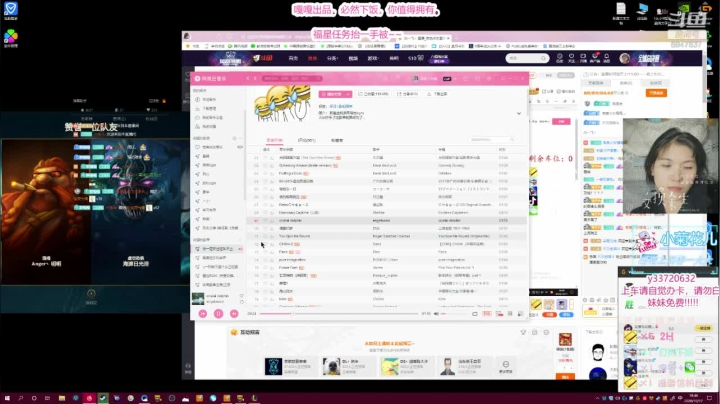The width and height of the screenshot is (720, 404).
Task: Toggle the loop playback mode icon
Action: pos(475,314)
